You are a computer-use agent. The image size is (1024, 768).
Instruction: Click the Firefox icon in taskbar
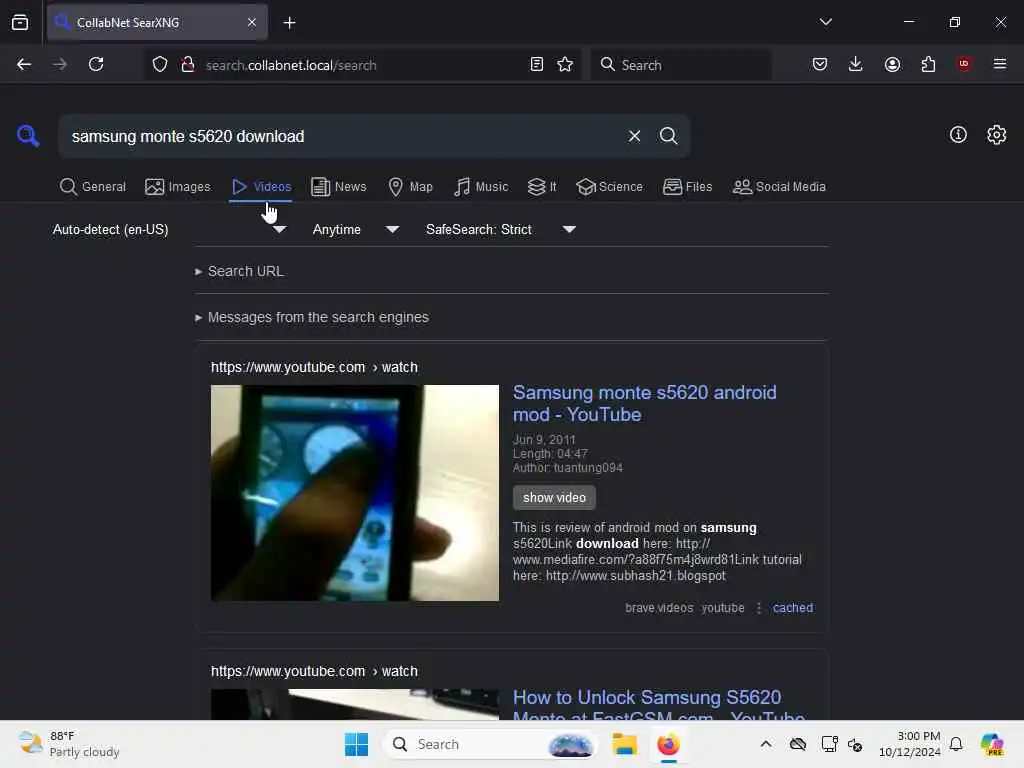tap(668, 744)
